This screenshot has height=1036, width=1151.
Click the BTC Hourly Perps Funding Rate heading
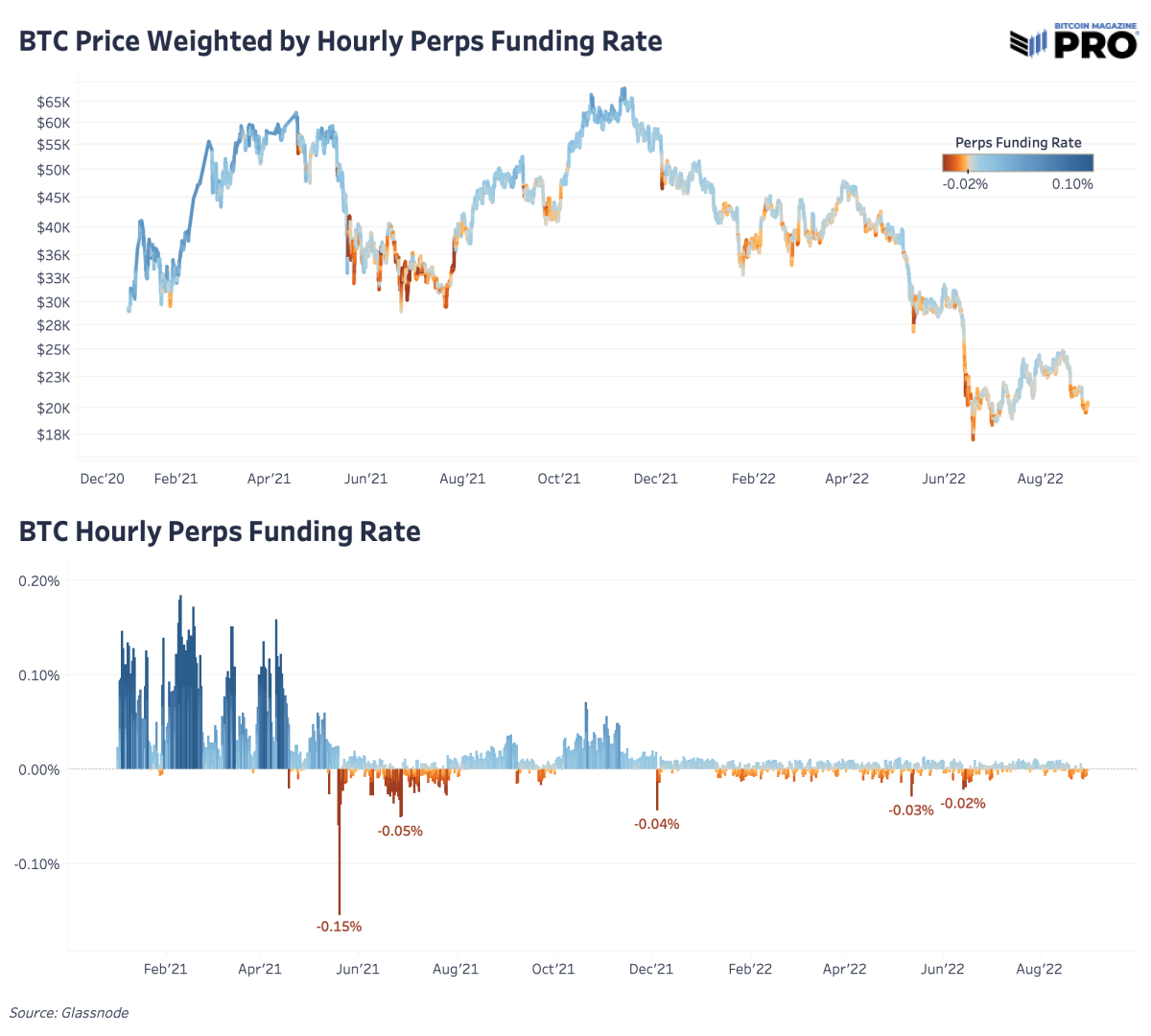point(220,531)
